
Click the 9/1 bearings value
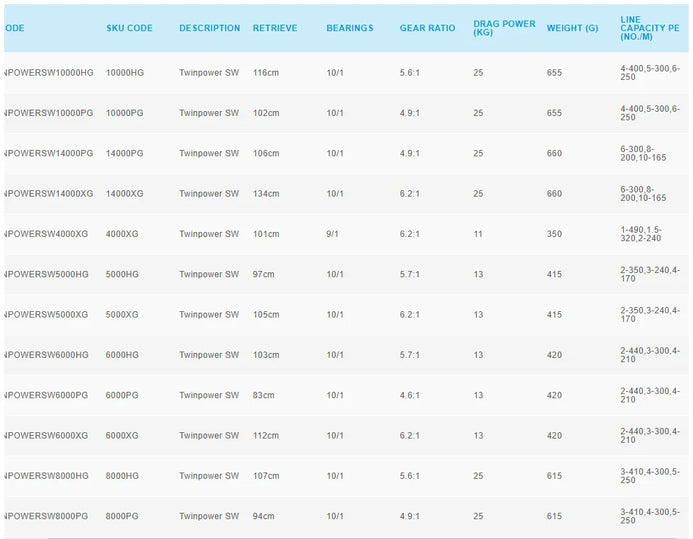(x=332, y=234)
